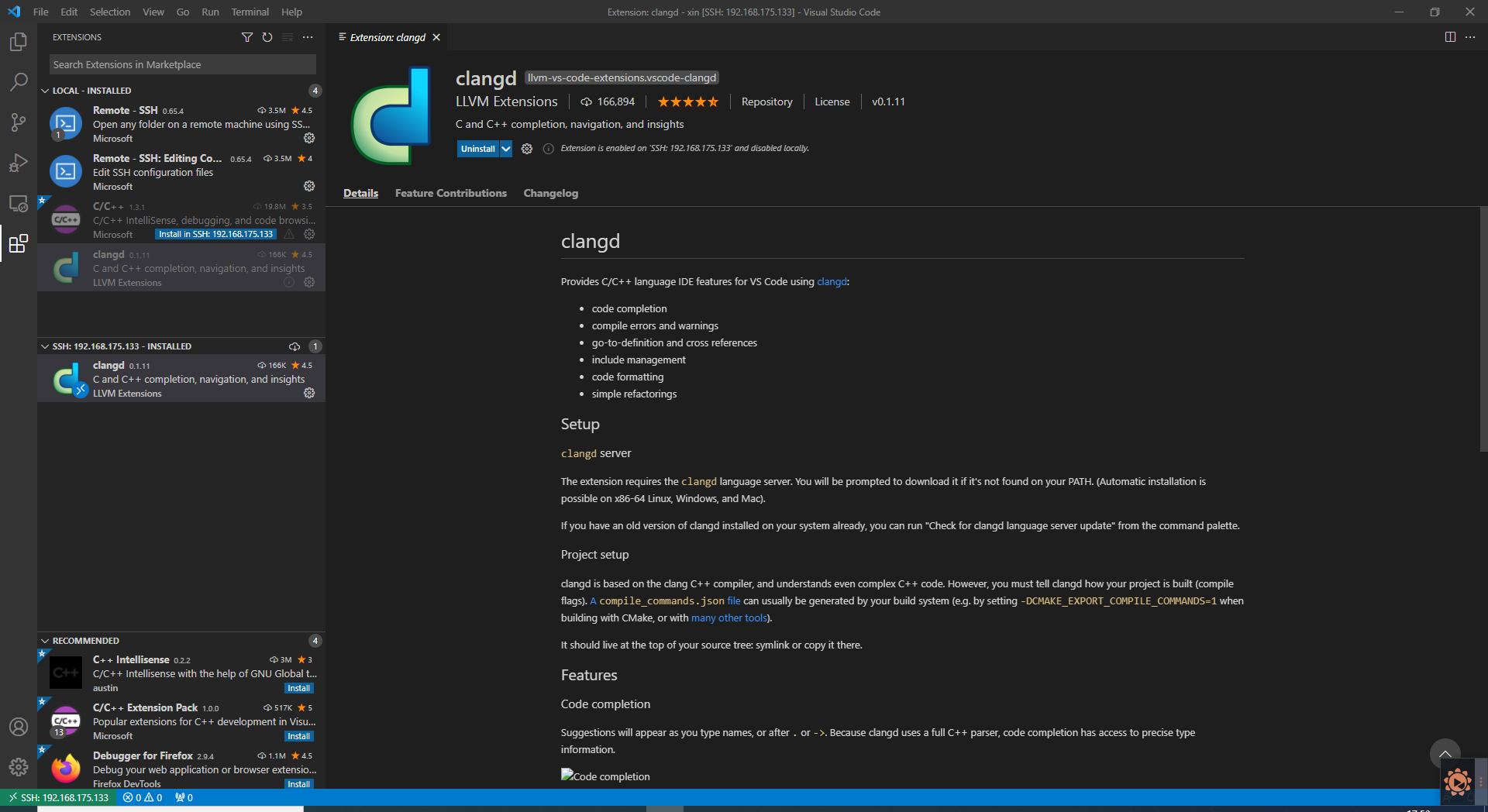Open manage gear for Remote - SSH: Editing Config
The image size is (1488, 812).
(x=309, y=186)
